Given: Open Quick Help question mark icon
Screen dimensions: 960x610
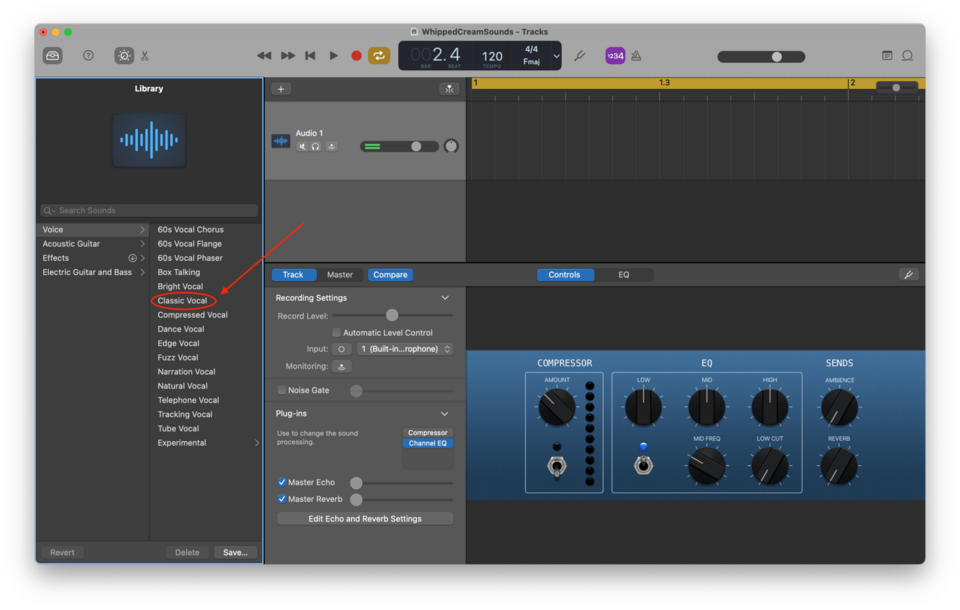Looking at the screenshot, I should [88, 56].
